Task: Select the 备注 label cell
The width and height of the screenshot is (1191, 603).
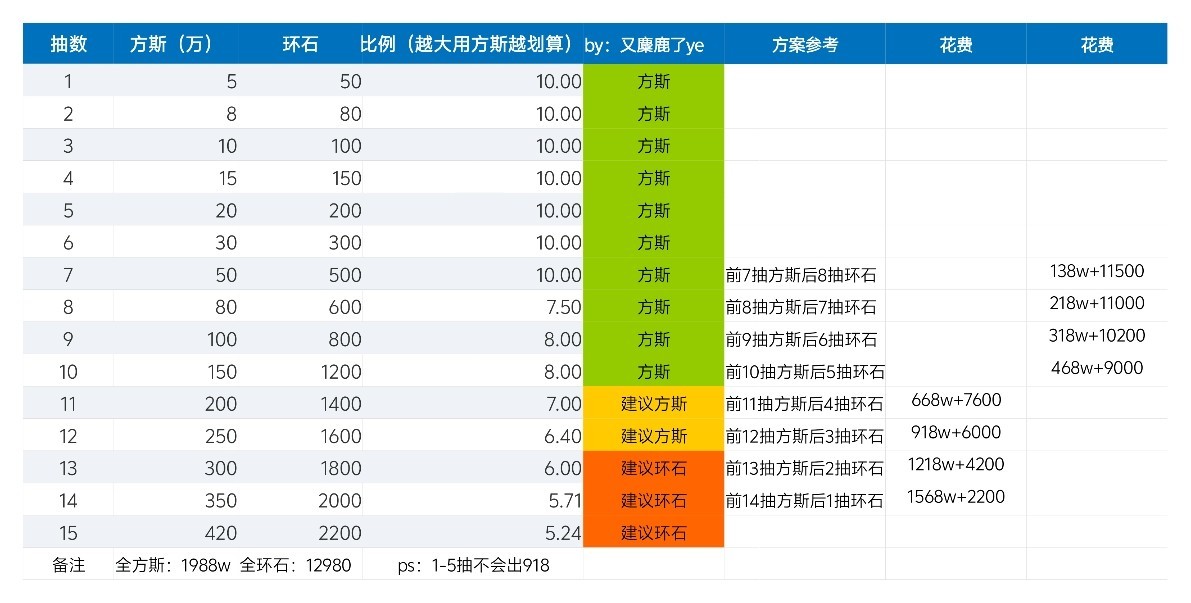Action: pos(68,565)
